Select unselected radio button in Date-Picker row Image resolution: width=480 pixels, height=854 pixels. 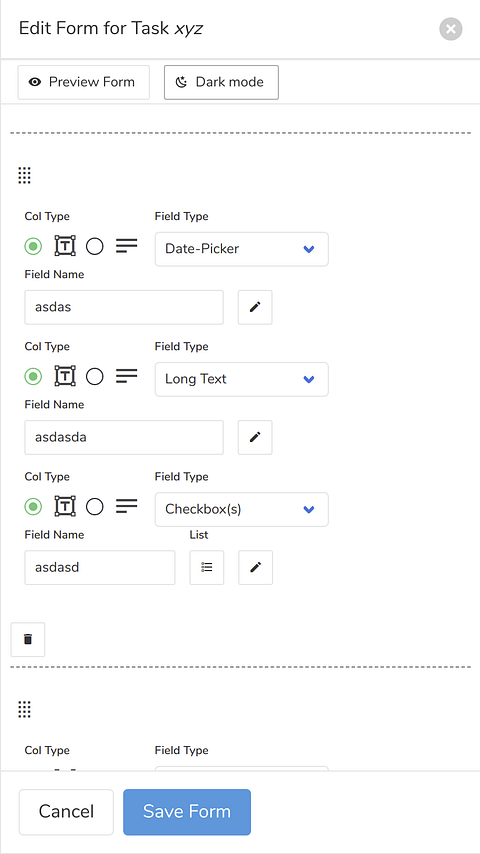pyautogui.click(x=95, y=246)
